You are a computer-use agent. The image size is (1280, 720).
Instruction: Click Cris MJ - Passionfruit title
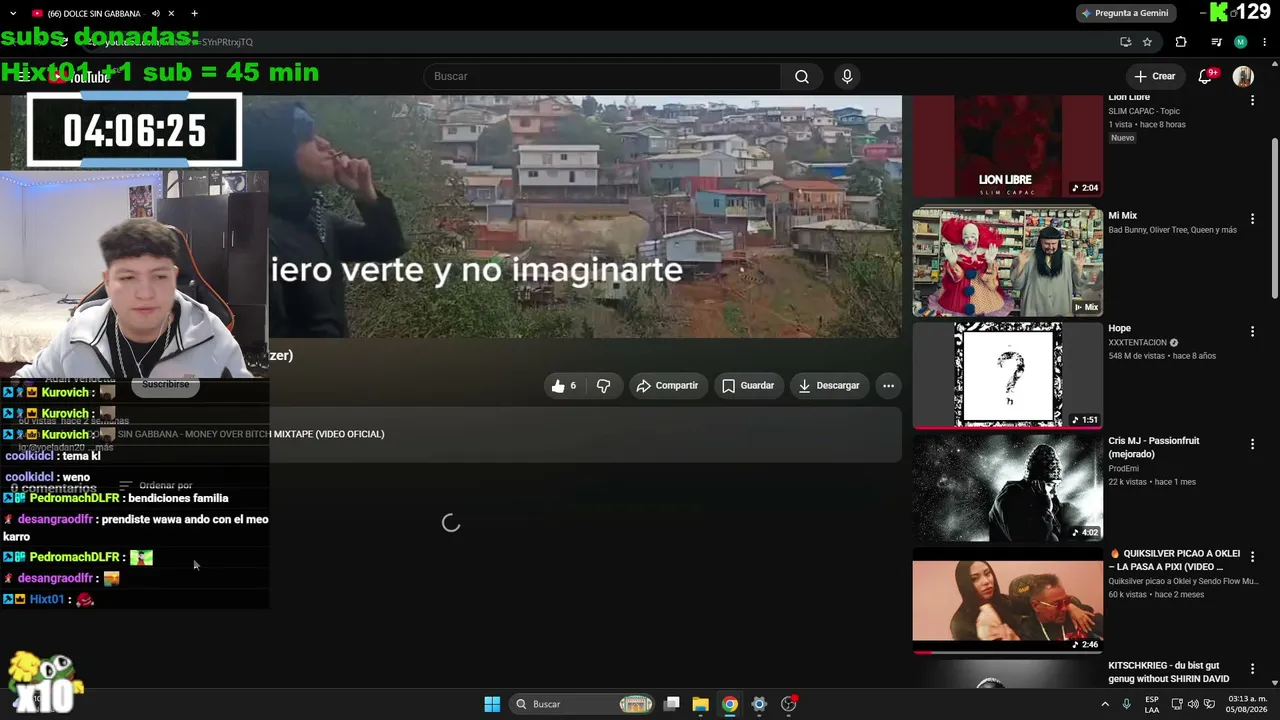click(1153, 447)
